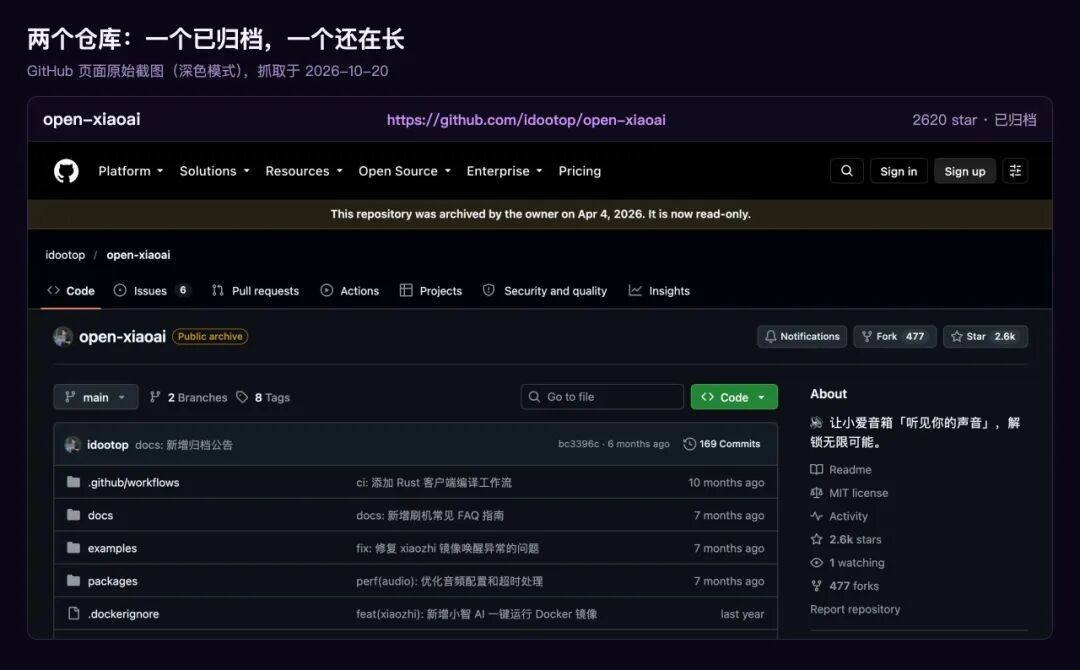Expand the Open Source menu
This screenshot has width=1080, height=670.
coord(404,171)
